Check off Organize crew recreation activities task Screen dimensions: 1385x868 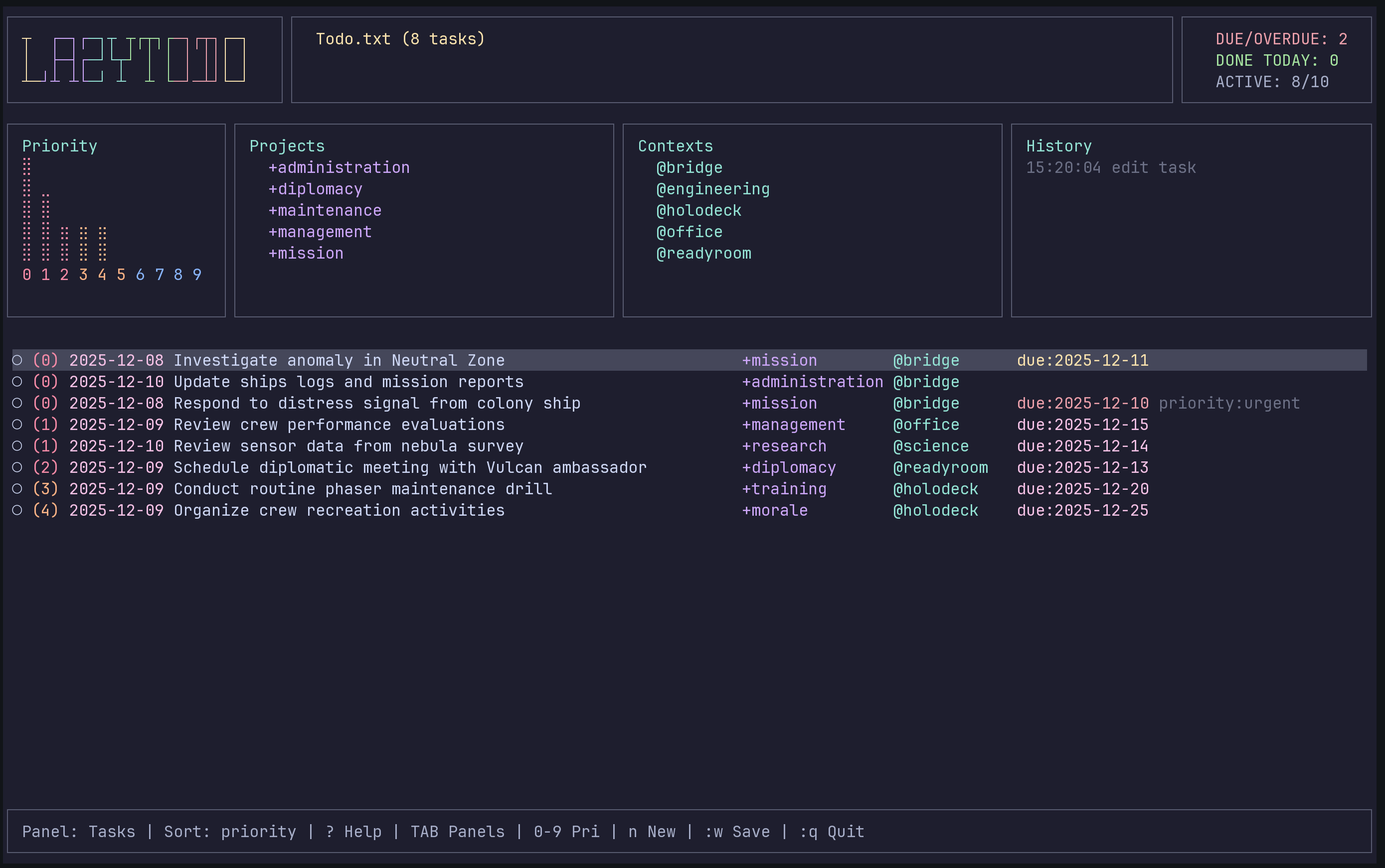[x=17, y=510]
